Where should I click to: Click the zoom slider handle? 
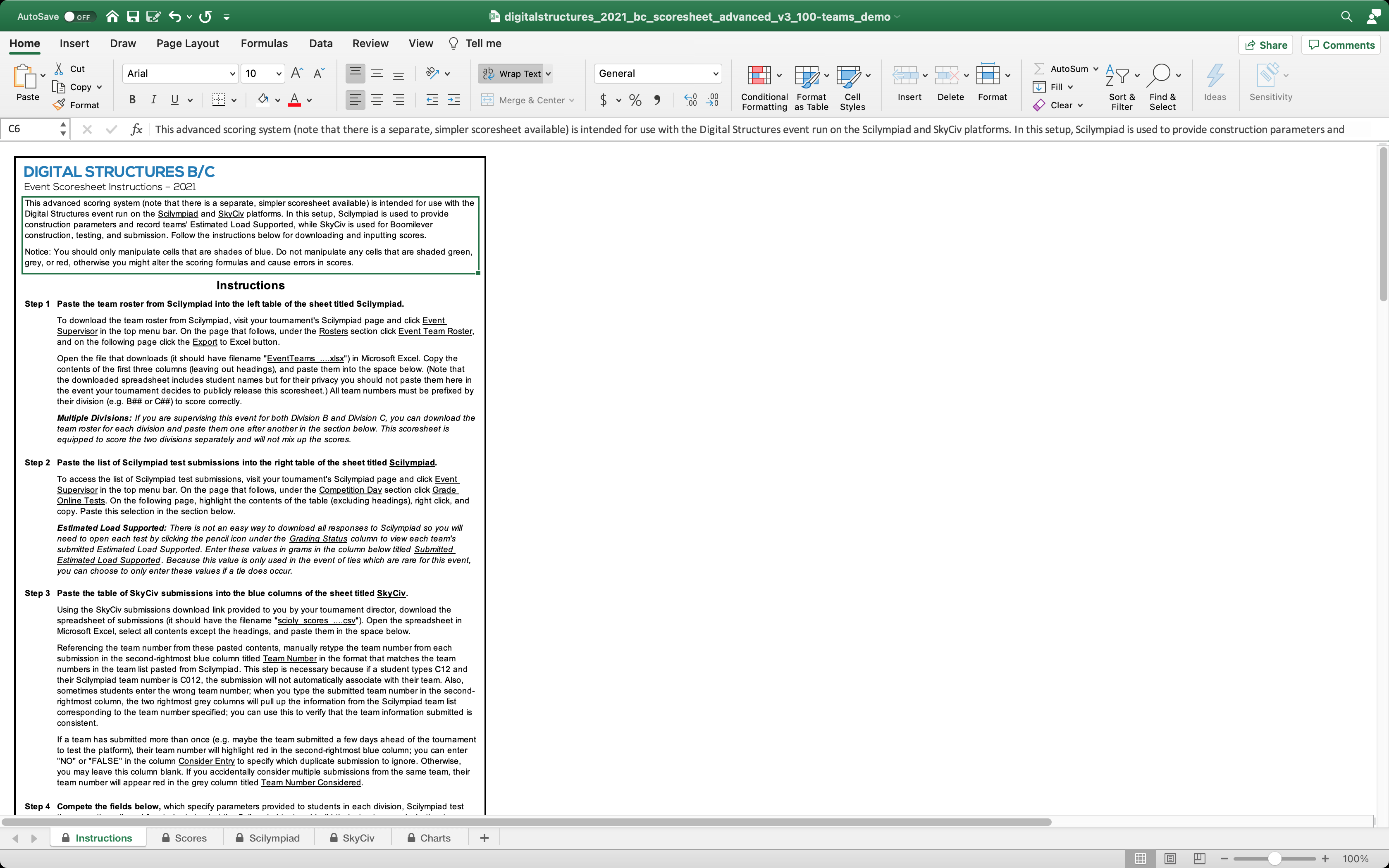[x=1274, y=858]
